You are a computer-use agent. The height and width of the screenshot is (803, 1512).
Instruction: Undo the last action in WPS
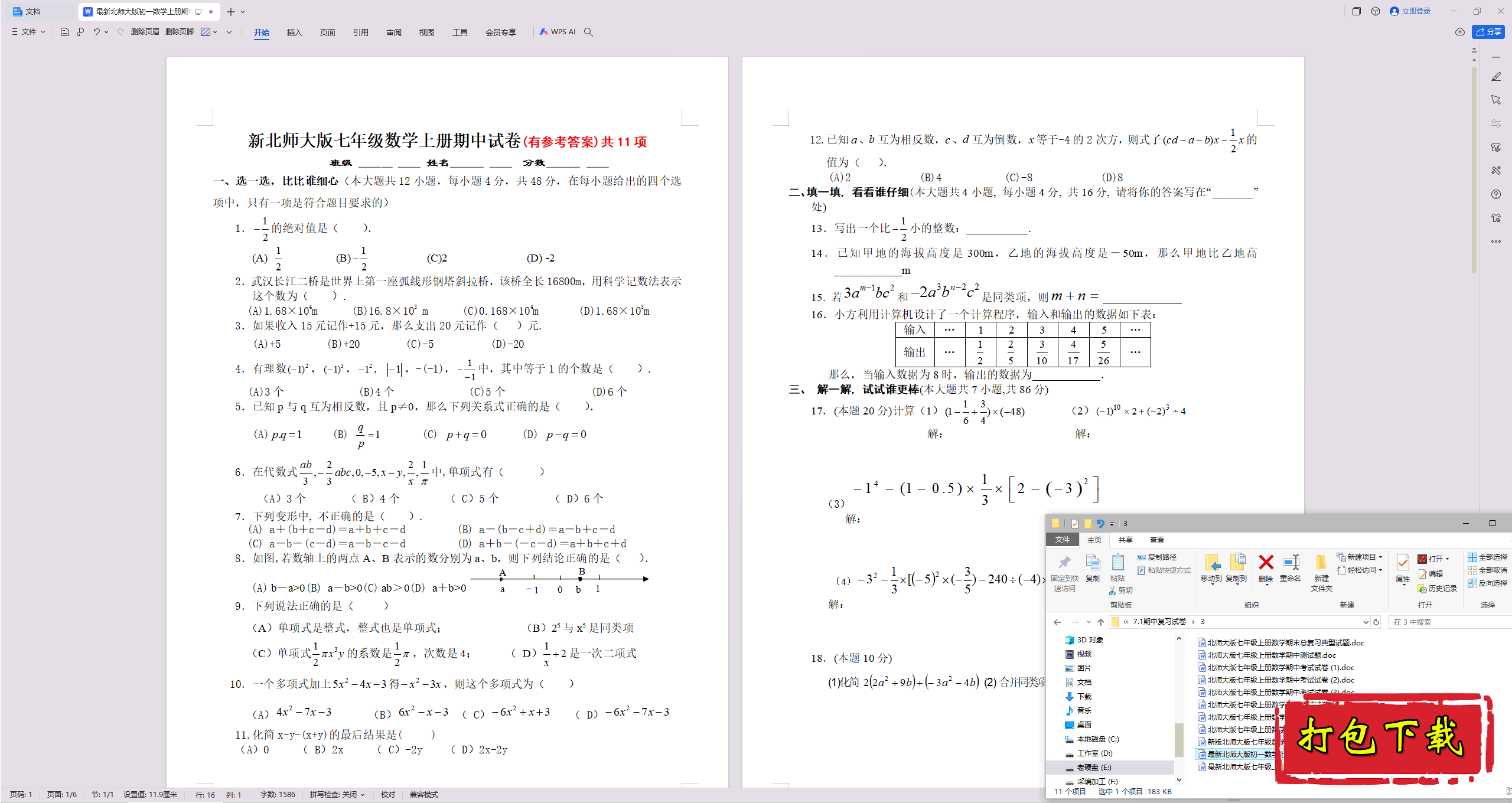tap(96, 32)
